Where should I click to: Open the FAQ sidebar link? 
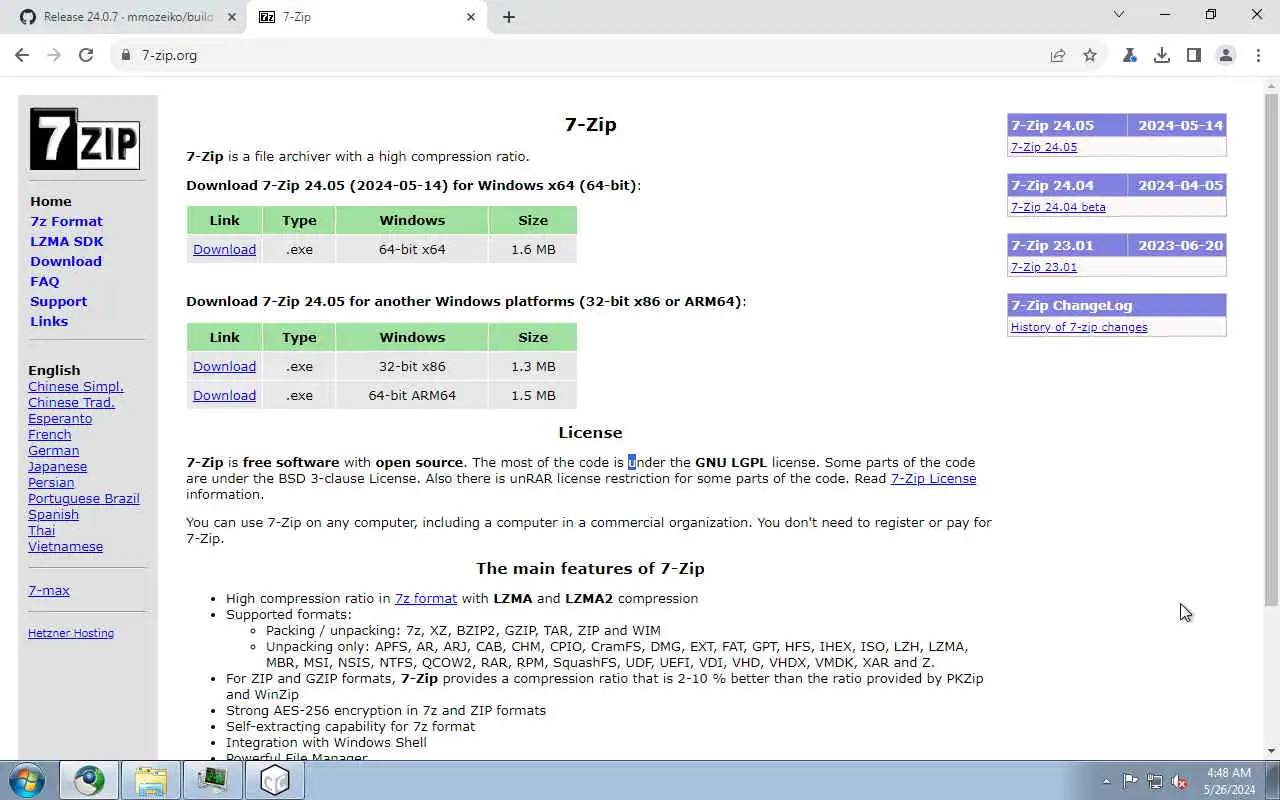pos(45,281)
